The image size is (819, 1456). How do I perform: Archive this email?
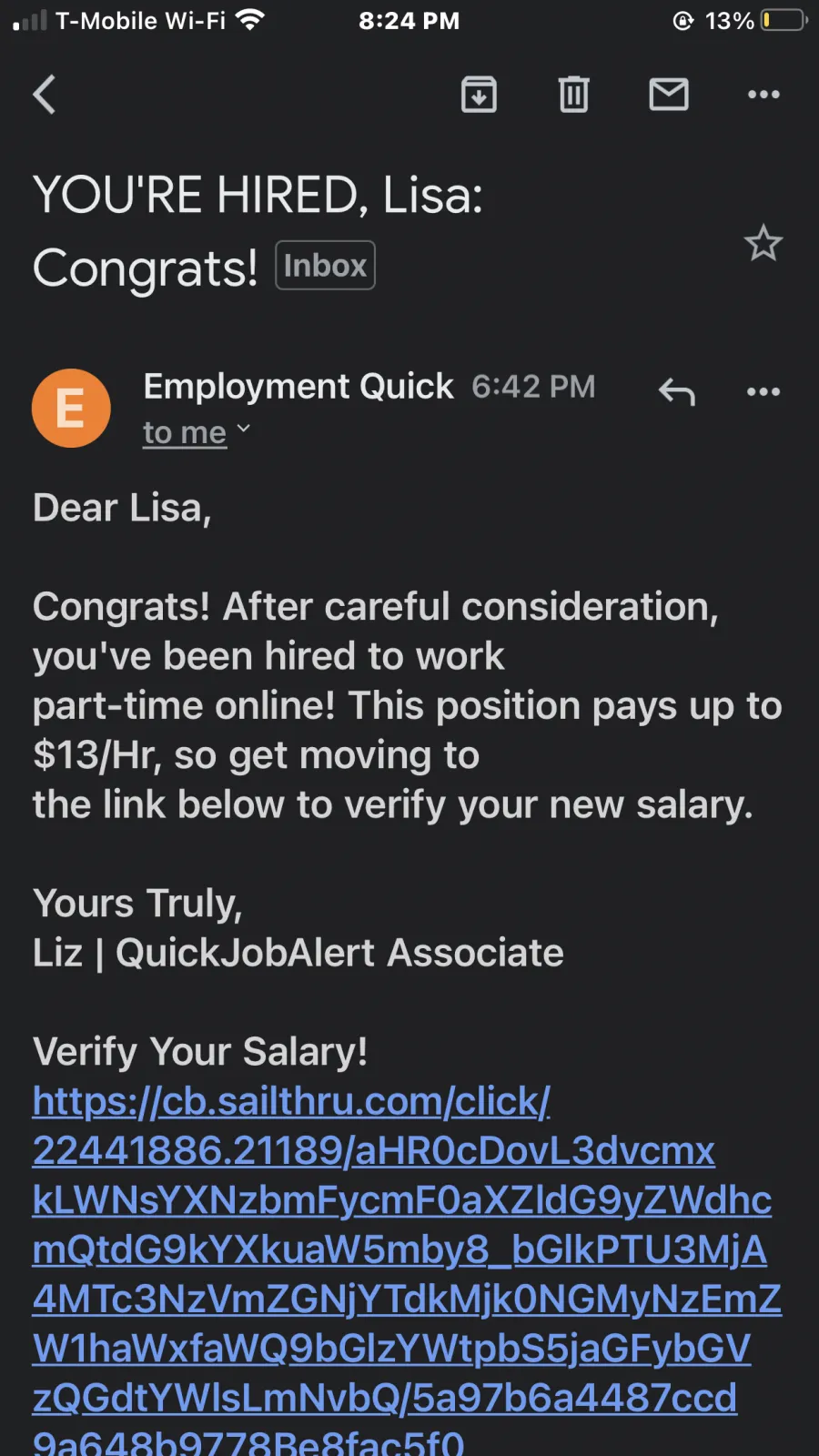(x=479, y=94)
